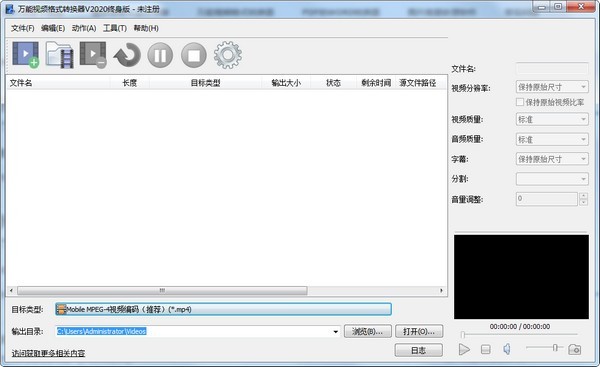Click the 浏览(B)... button
This screenshot has width=600, height=367.
(367, 331)
